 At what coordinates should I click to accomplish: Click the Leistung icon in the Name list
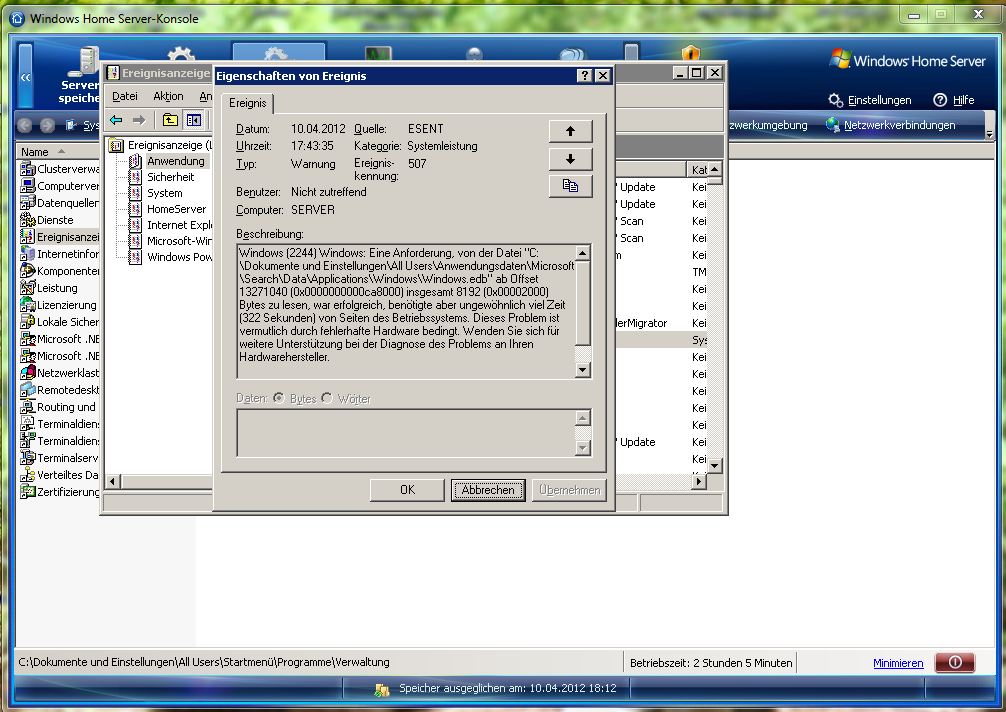point(28,288)
